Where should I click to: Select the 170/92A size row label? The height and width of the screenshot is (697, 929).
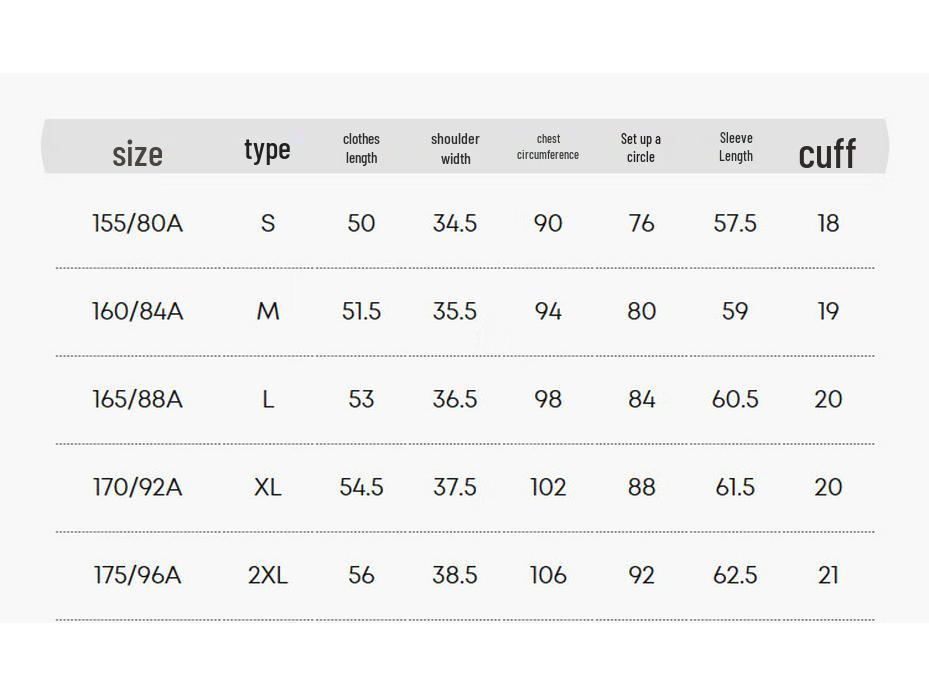(x=138, y=487)
